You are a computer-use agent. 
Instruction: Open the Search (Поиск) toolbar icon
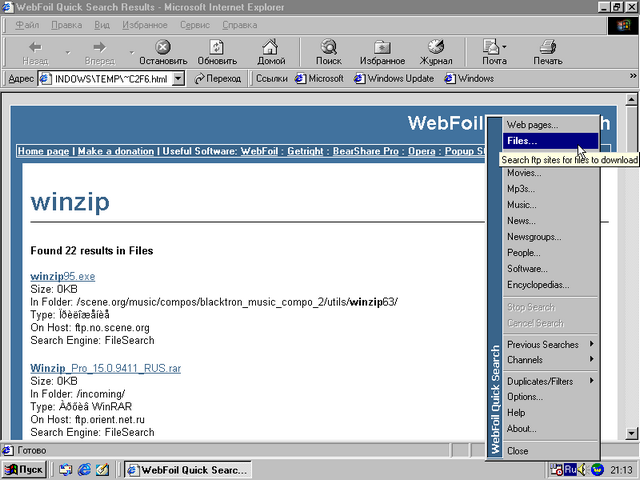[328, 52]
